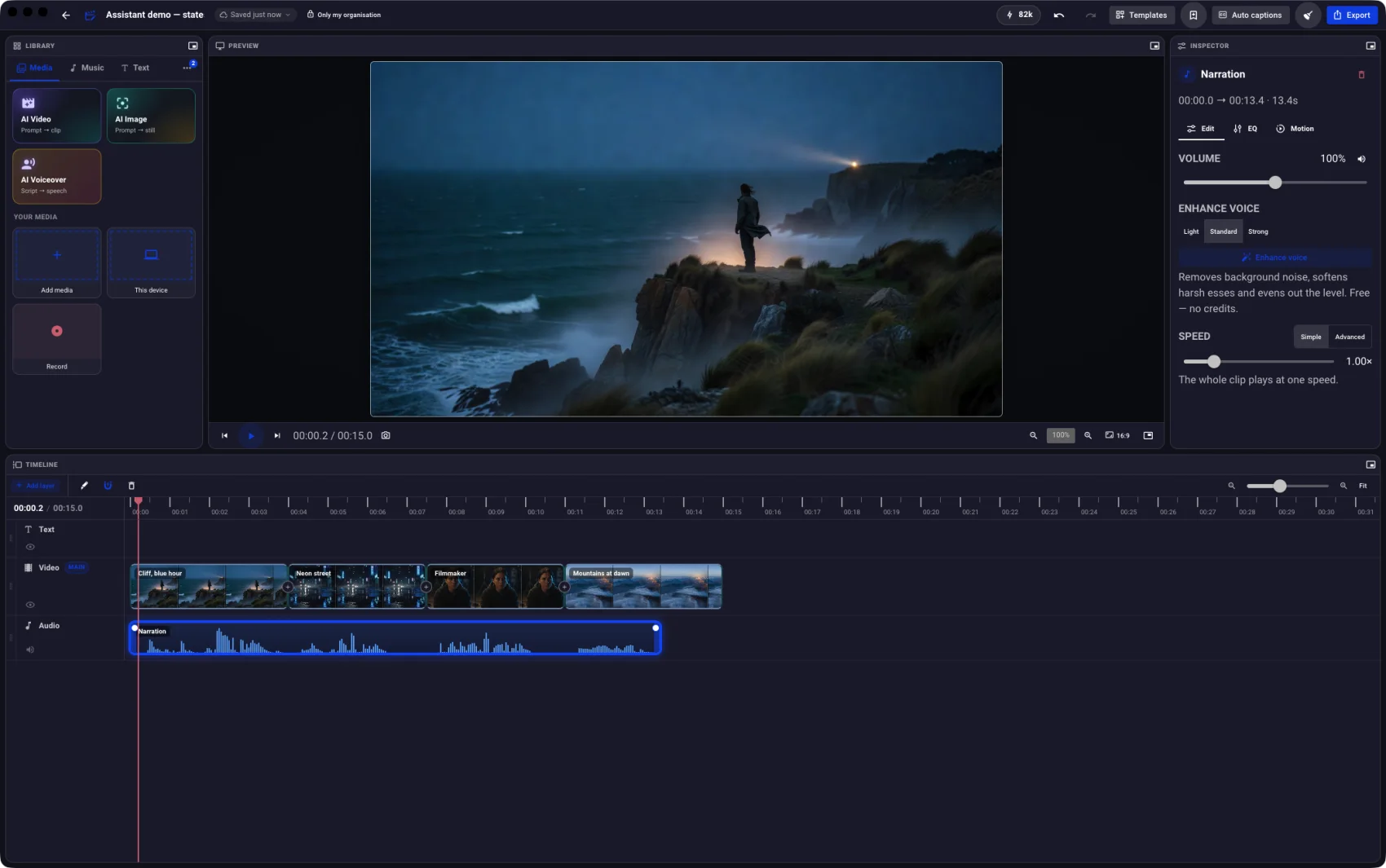Skip to the end of the preview
Screen dimensions: 1386x868
[277, 435]
